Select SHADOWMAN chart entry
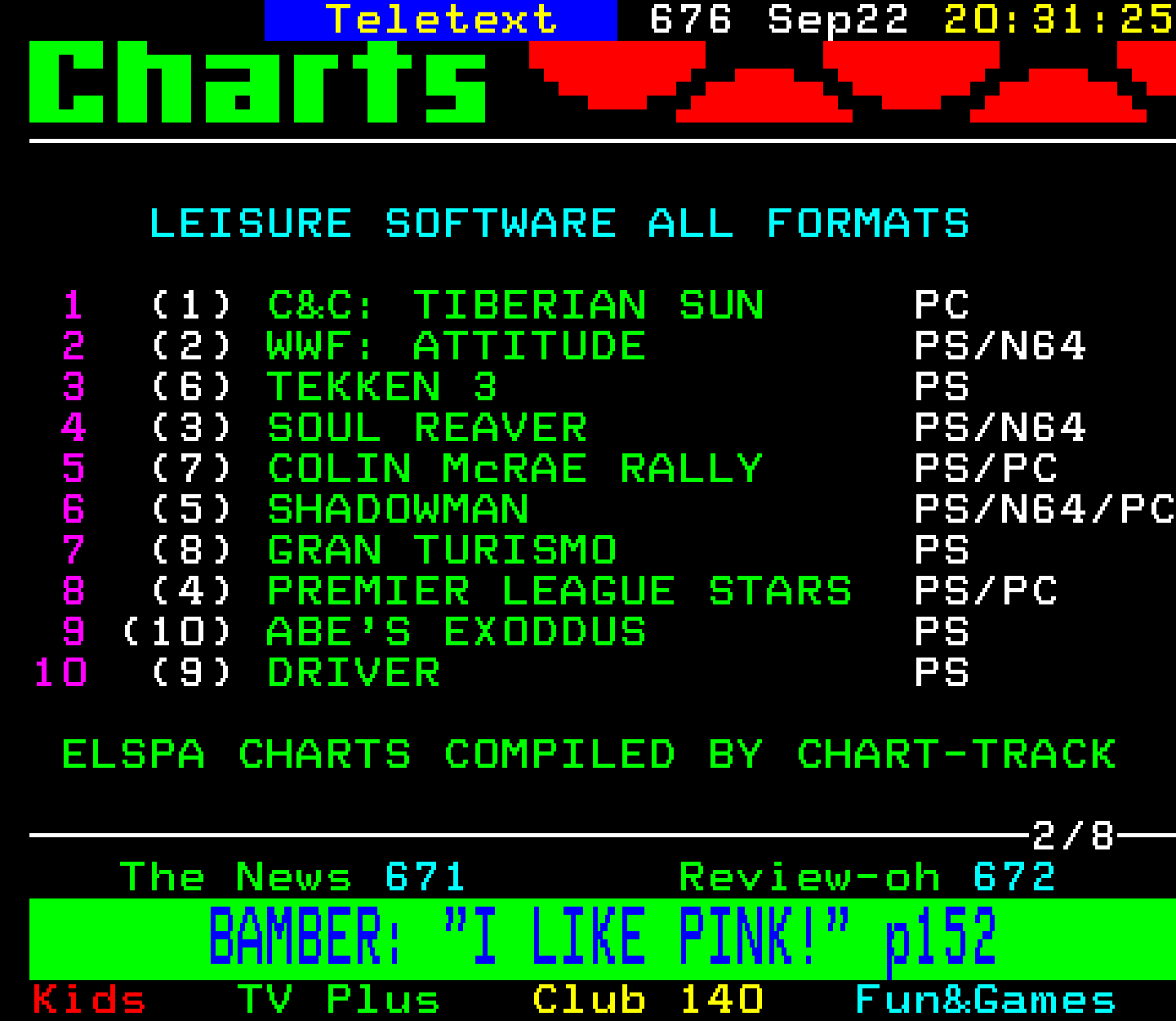 coord(398,509)
